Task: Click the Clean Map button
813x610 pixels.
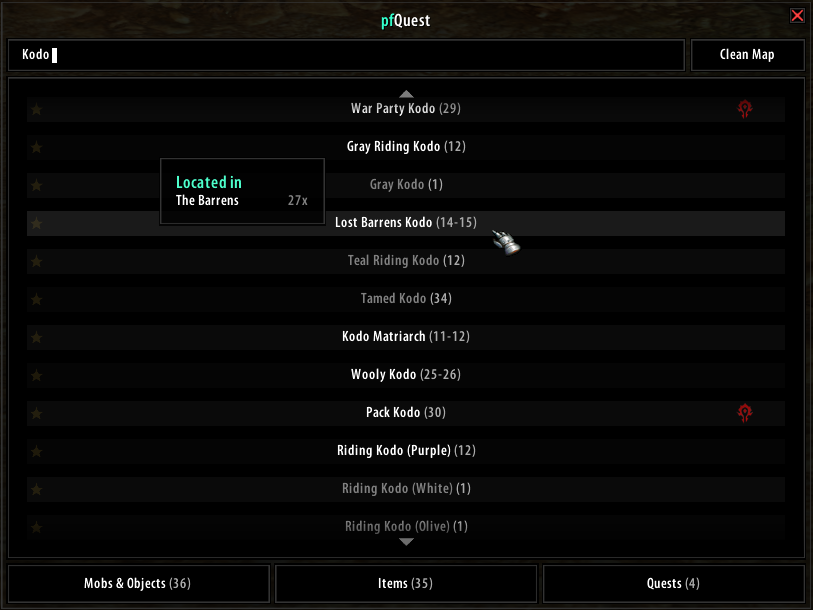Action: pos(747,54)
